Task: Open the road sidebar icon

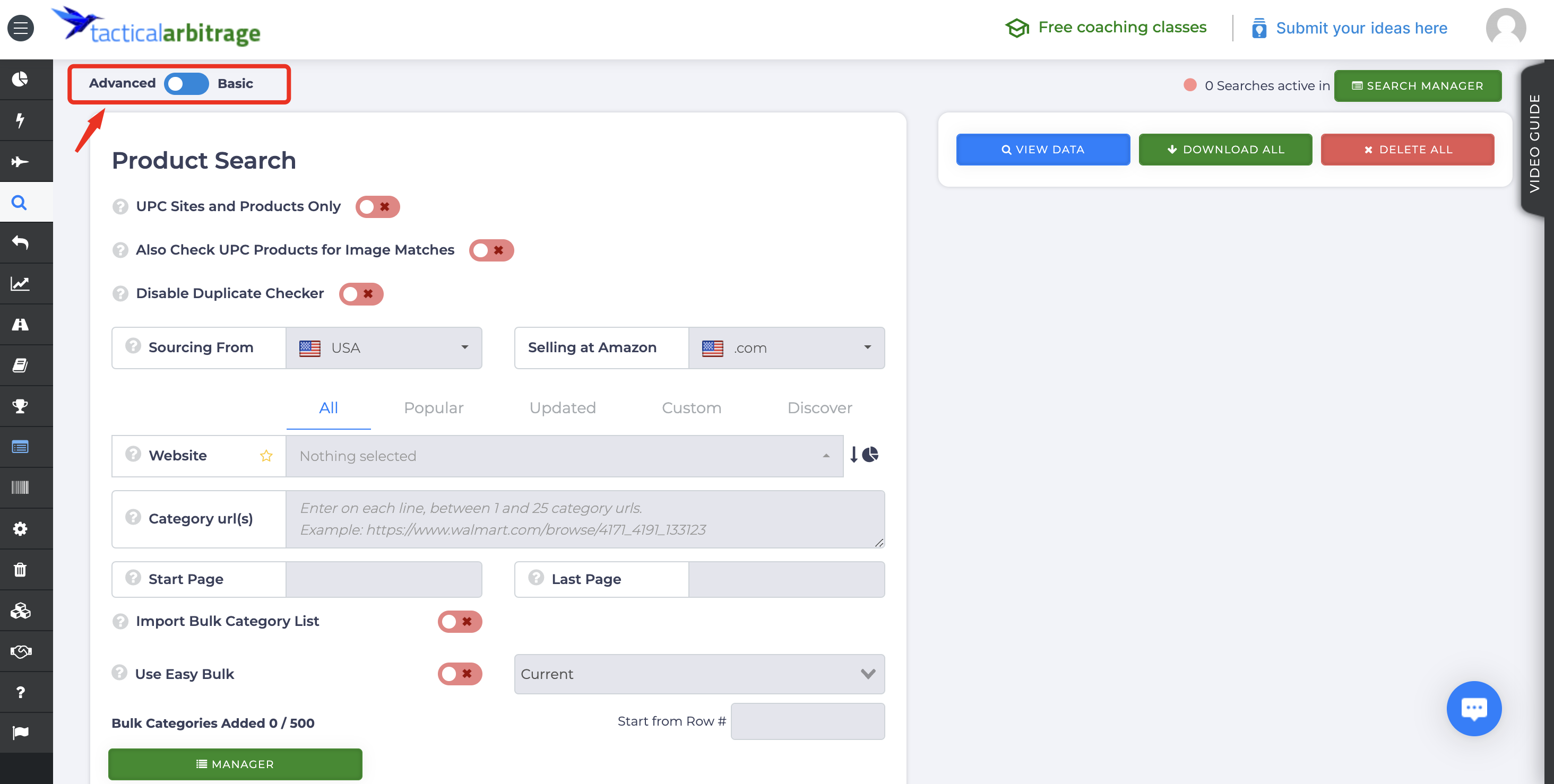Action: click(21, 325)
